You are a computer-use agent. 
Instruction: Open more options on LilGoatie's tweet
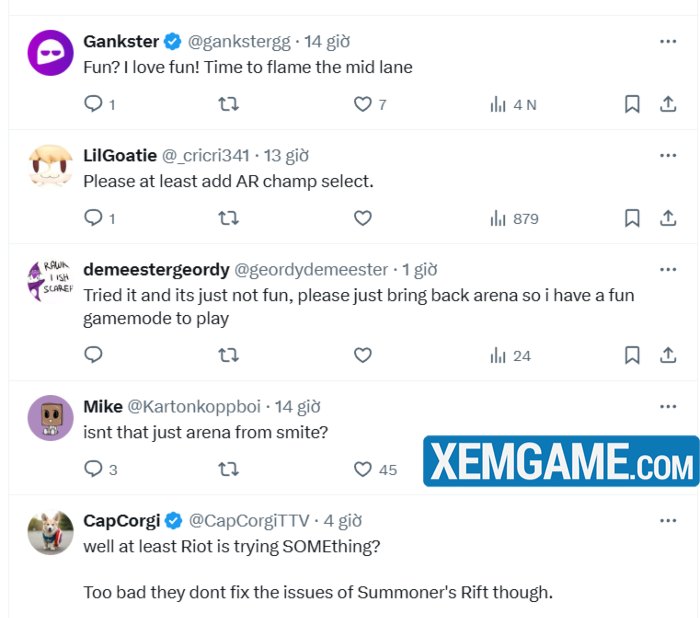[x=668, y=156]
